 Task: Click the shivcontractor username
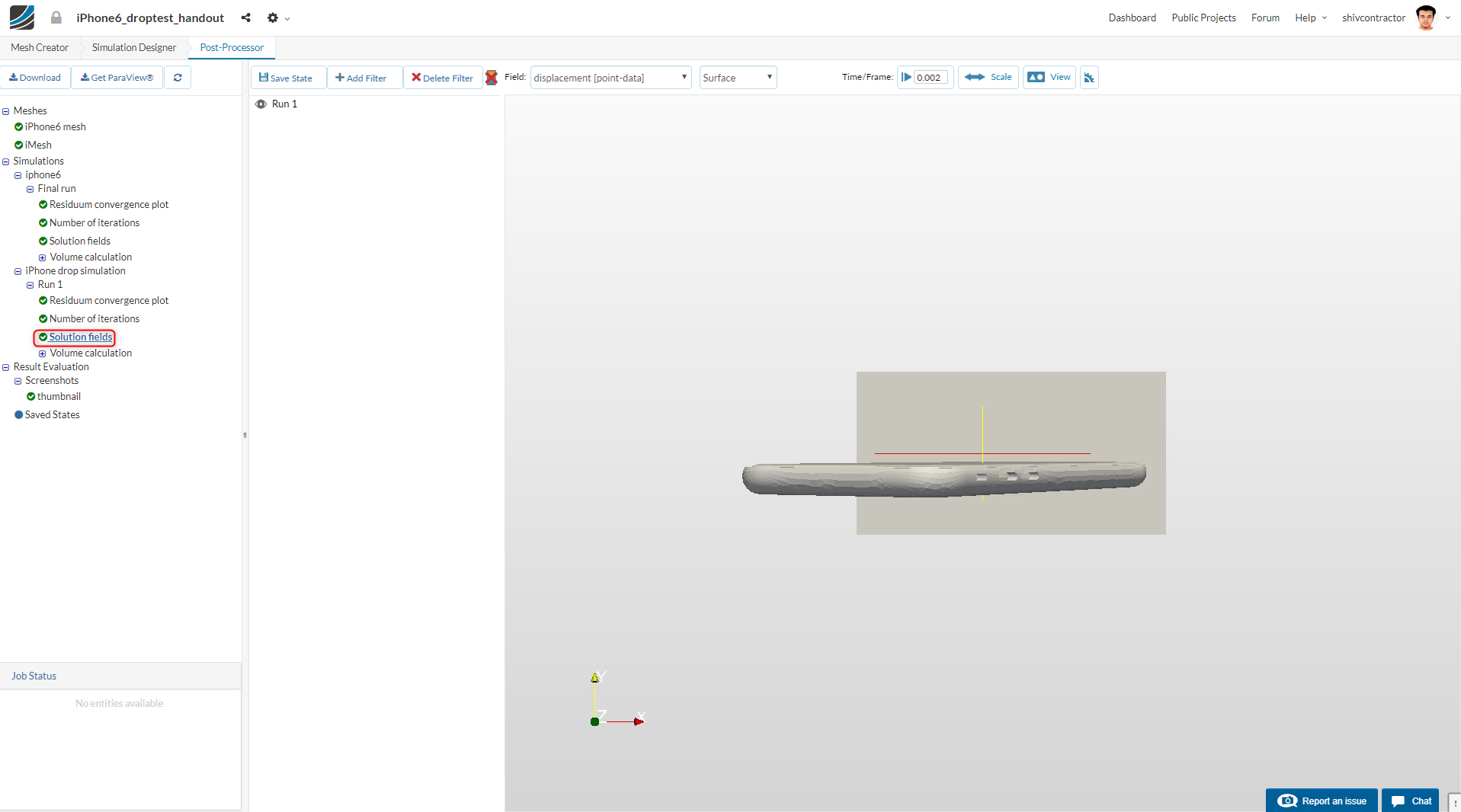point(1373,18)
